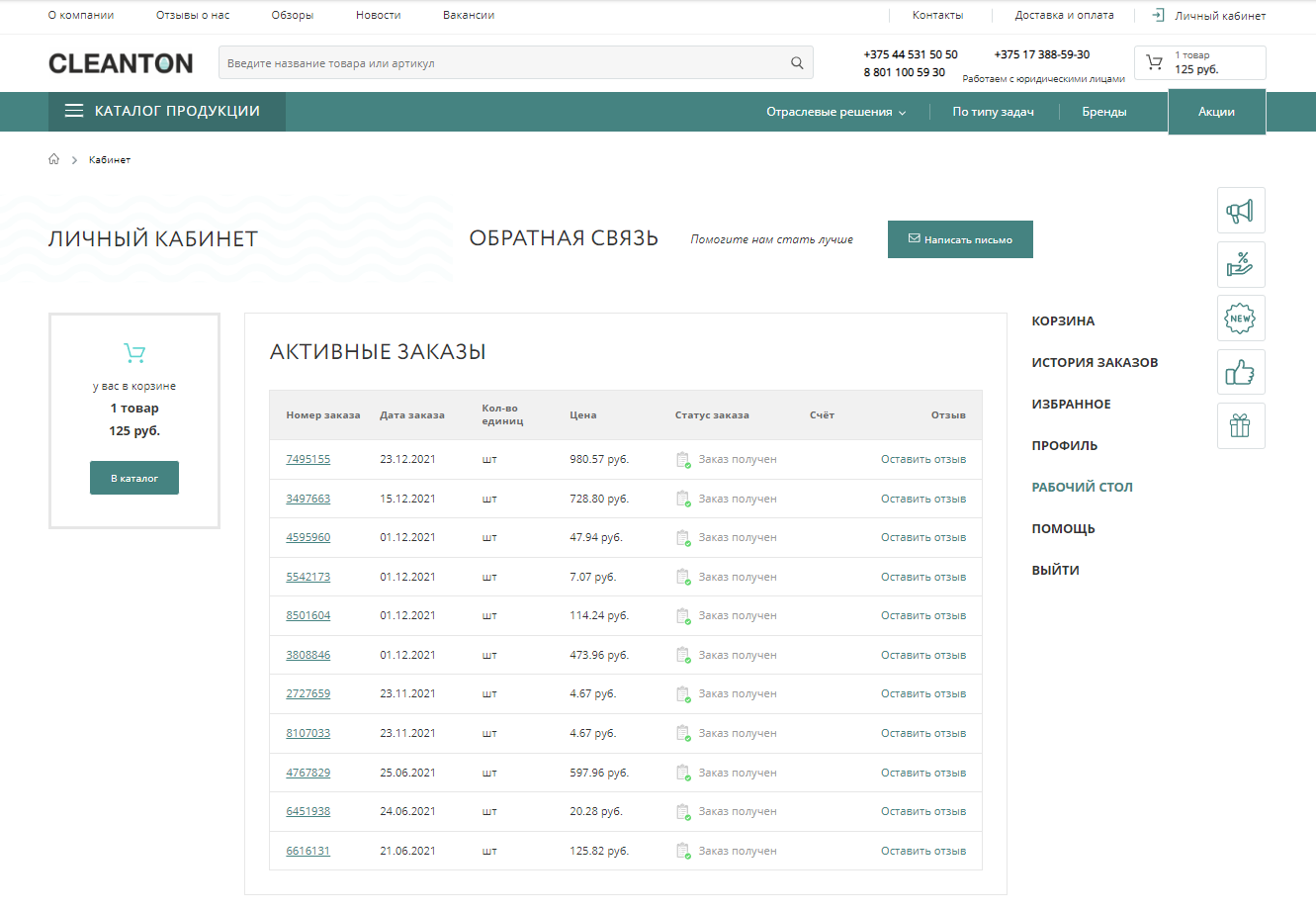The height and width of the screenshot is (913, 1316).
Task: Click the CLEANTON logo
Action: pos(121,63)
